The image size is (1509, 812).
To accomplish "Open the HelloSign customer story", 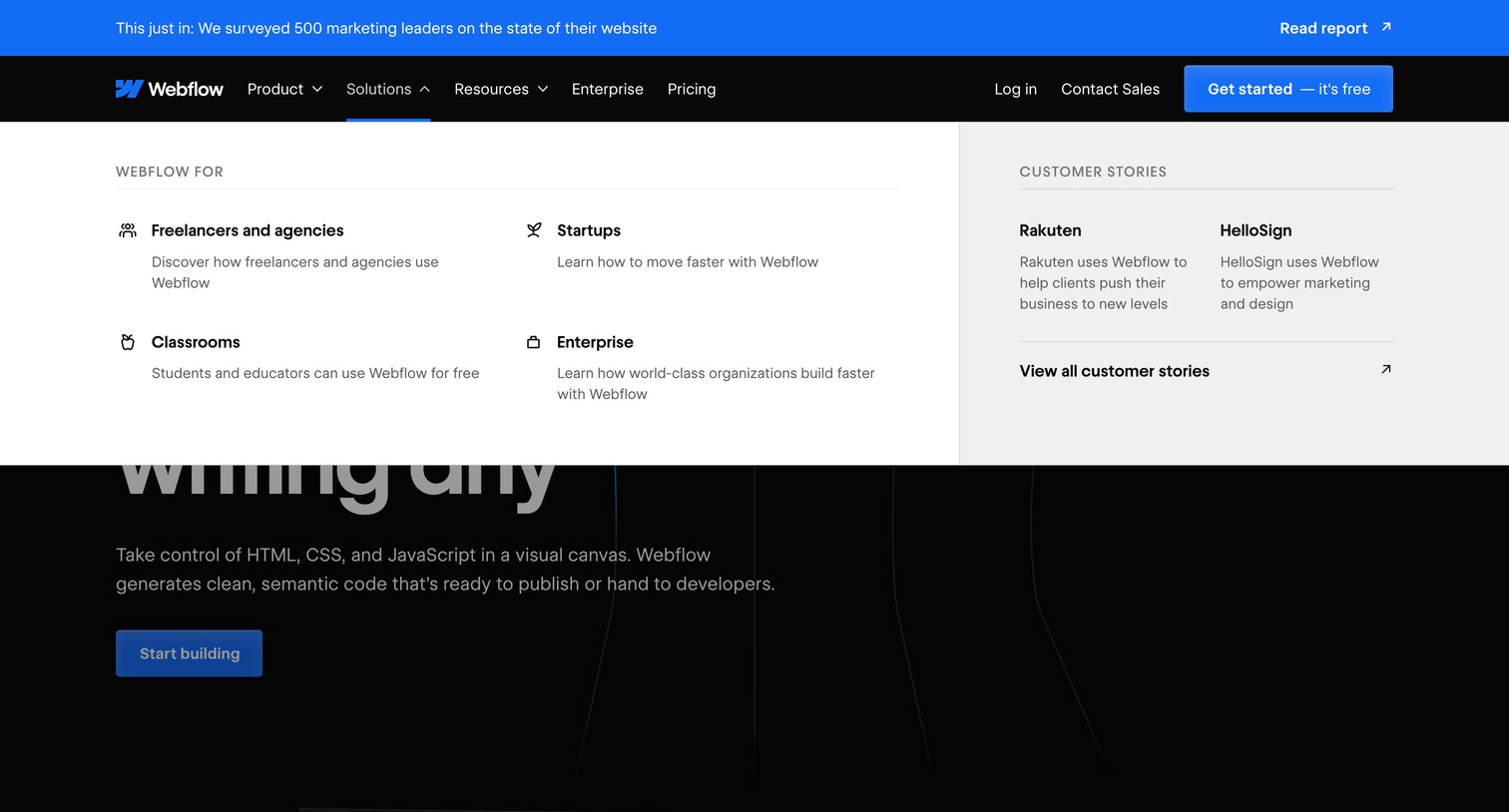I will (1256, 230).
